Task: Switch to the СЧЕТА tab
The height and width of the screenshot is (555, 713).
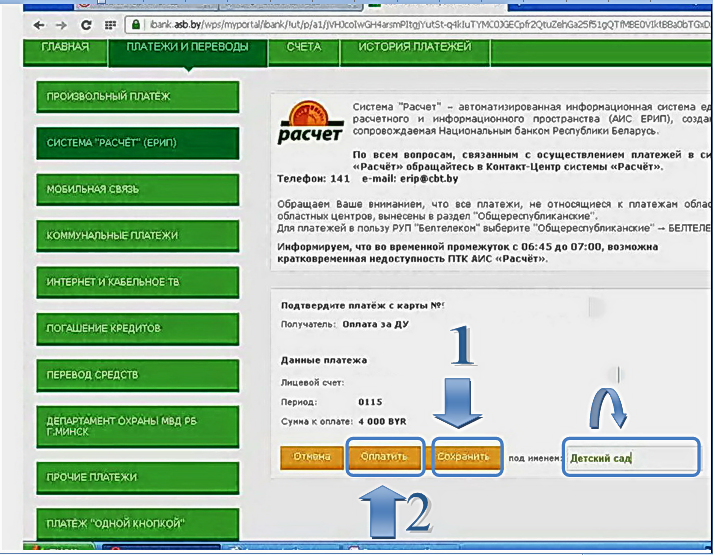Action: (x=304, y=47)
